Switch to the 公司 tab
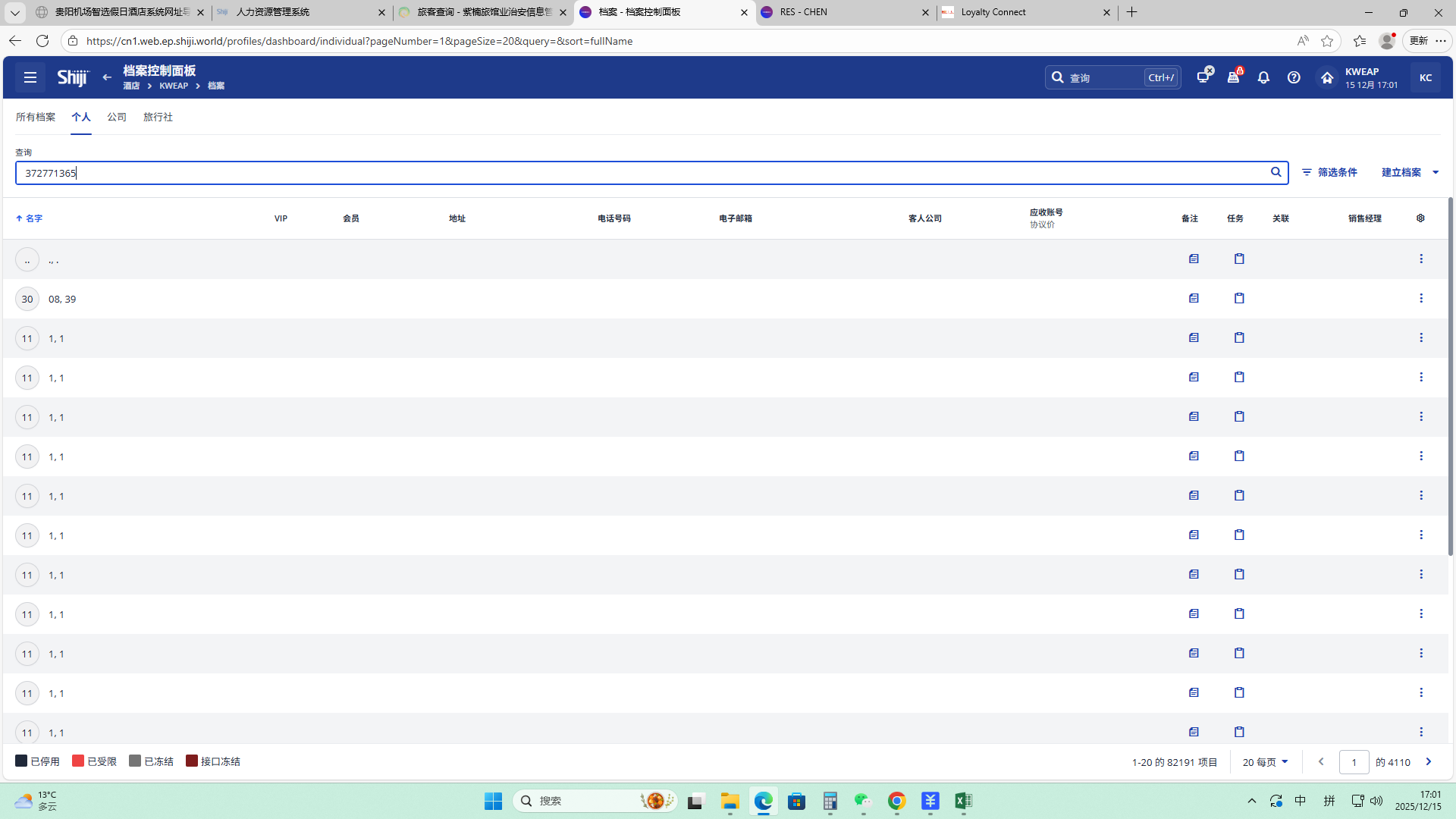 (117, 117)
